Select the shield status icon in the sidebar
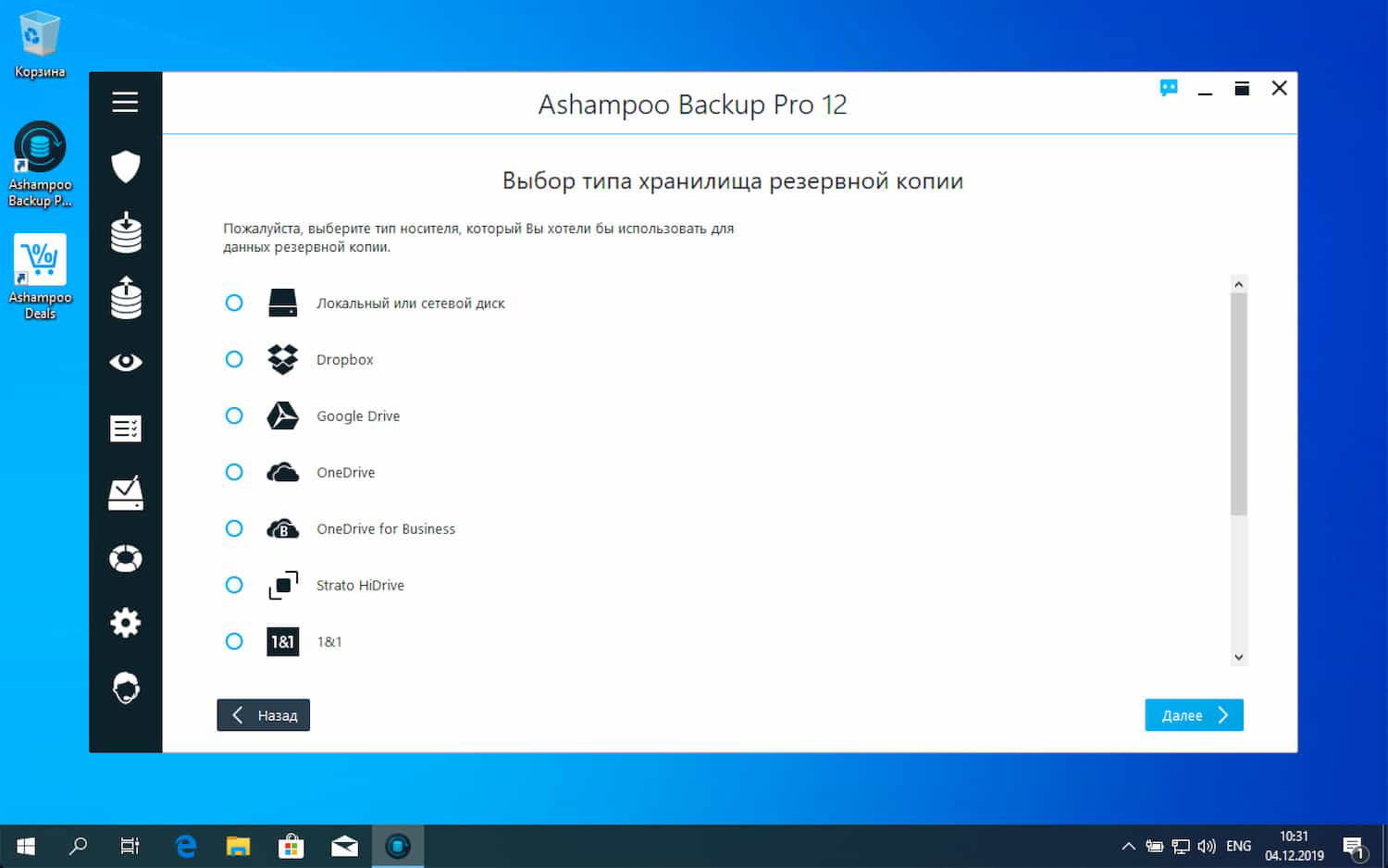The width and height of the screenshot is (1388, 868). [x=125, y=167]
